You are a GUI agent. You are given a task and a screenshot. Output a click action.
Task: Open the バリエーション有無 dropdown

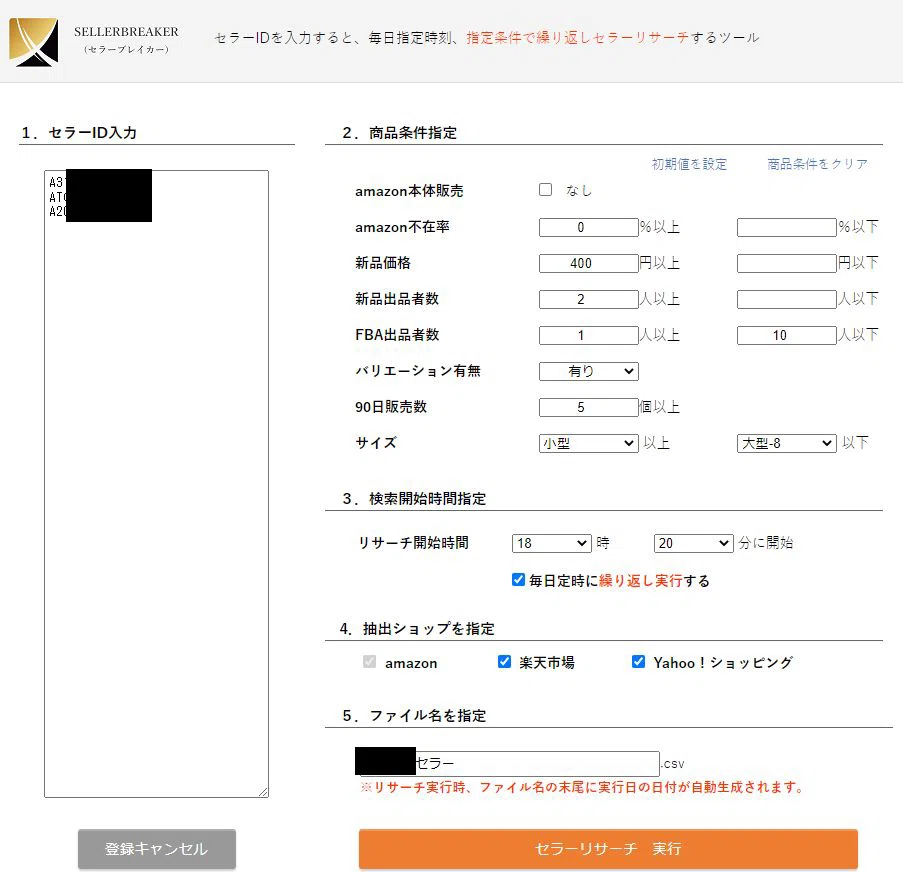589,371
